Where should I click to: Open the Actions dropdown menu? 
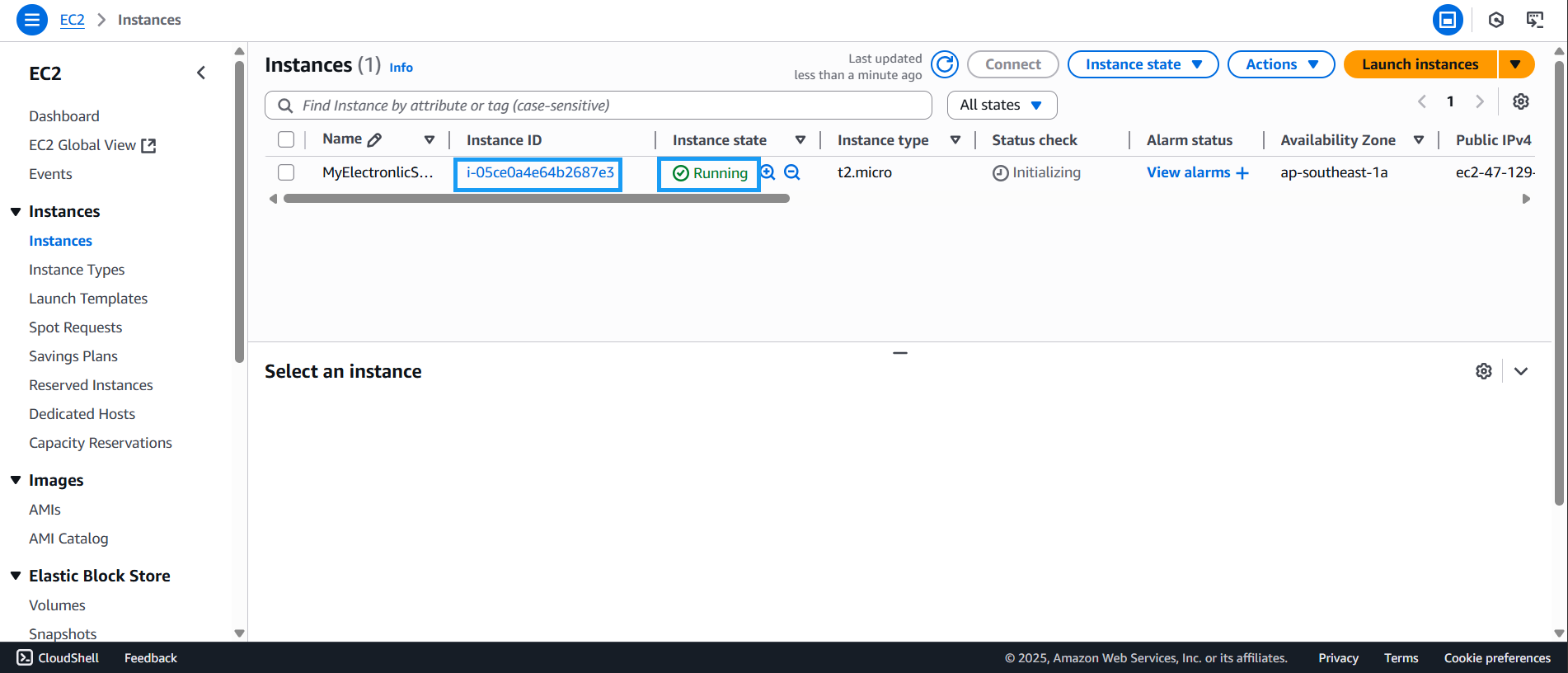pos(1281,64)
